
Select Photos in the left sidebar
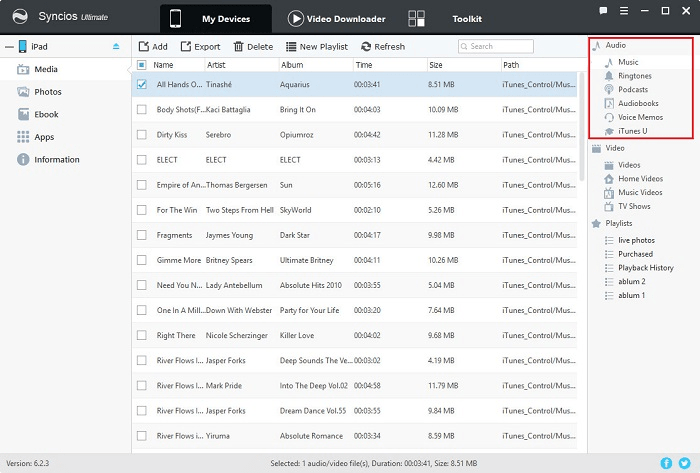(x=47, y=92)
